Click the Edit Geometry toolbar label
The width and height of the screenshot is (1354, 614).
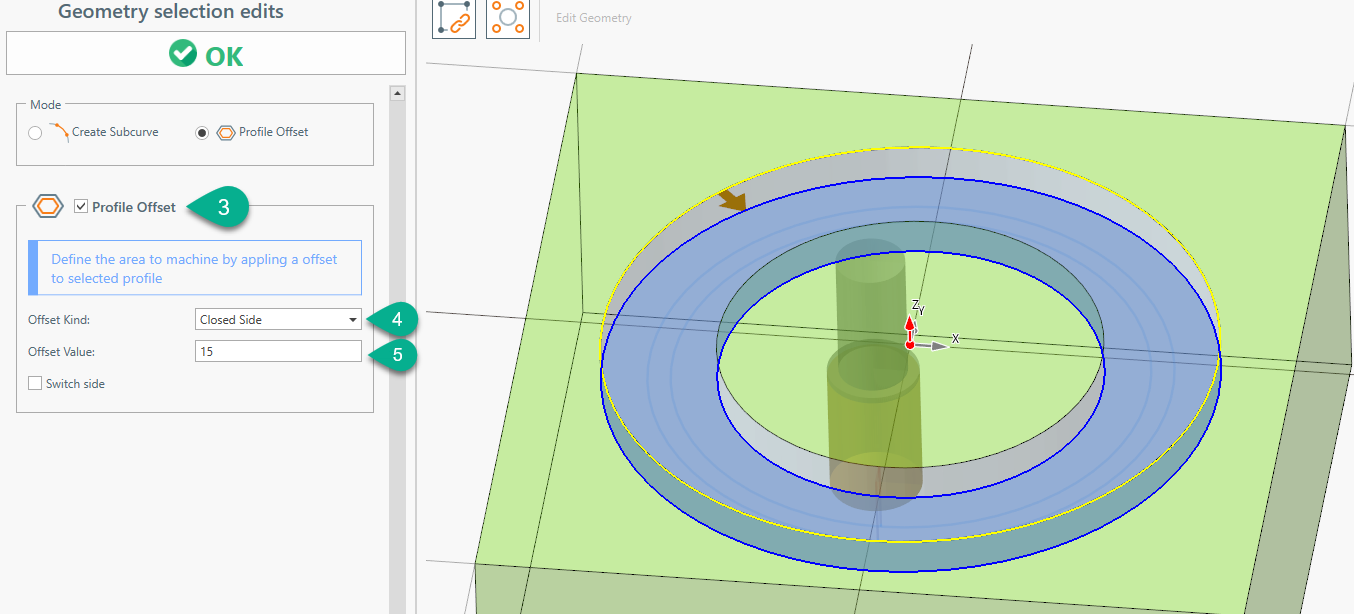tap(594, 18)
